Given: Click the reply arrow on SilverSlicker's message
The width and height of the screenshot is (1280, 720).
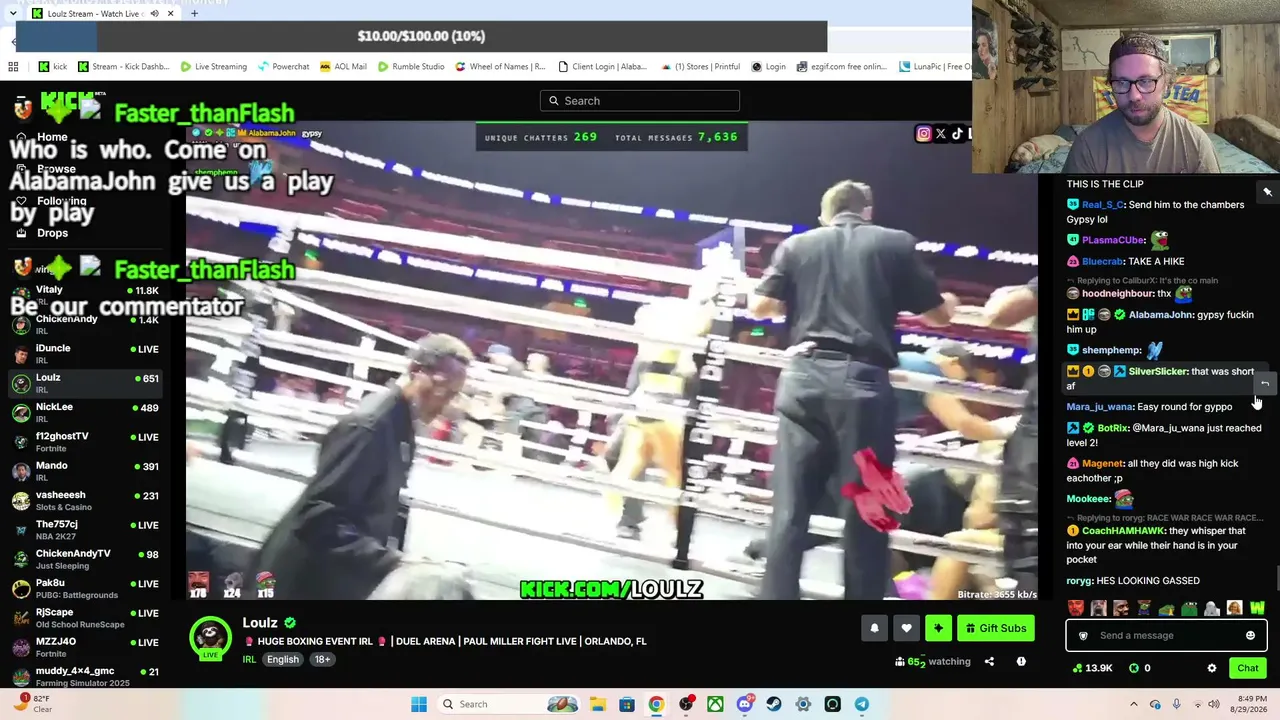Looking at the screenshot, I should point(1265,384).
